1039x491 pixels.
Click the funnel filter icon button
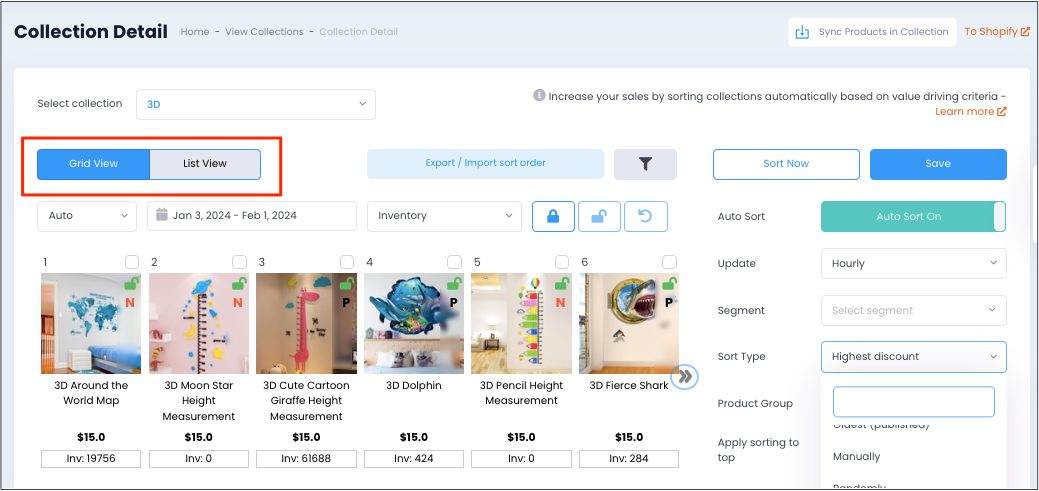tap(645, 164)
